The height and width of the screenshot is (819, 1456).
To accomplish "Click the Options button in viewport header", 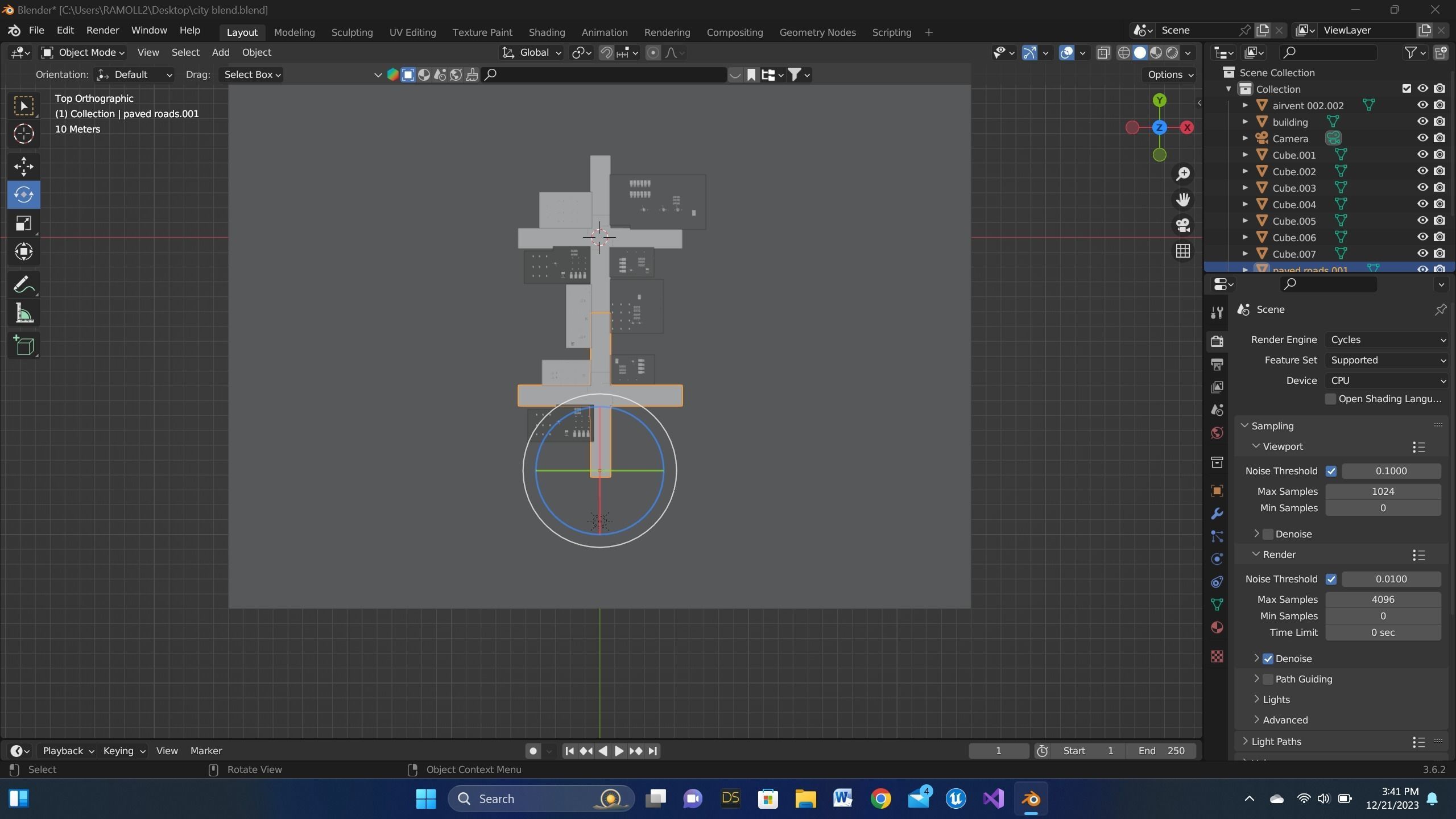I will click(x=1170, y=75).
